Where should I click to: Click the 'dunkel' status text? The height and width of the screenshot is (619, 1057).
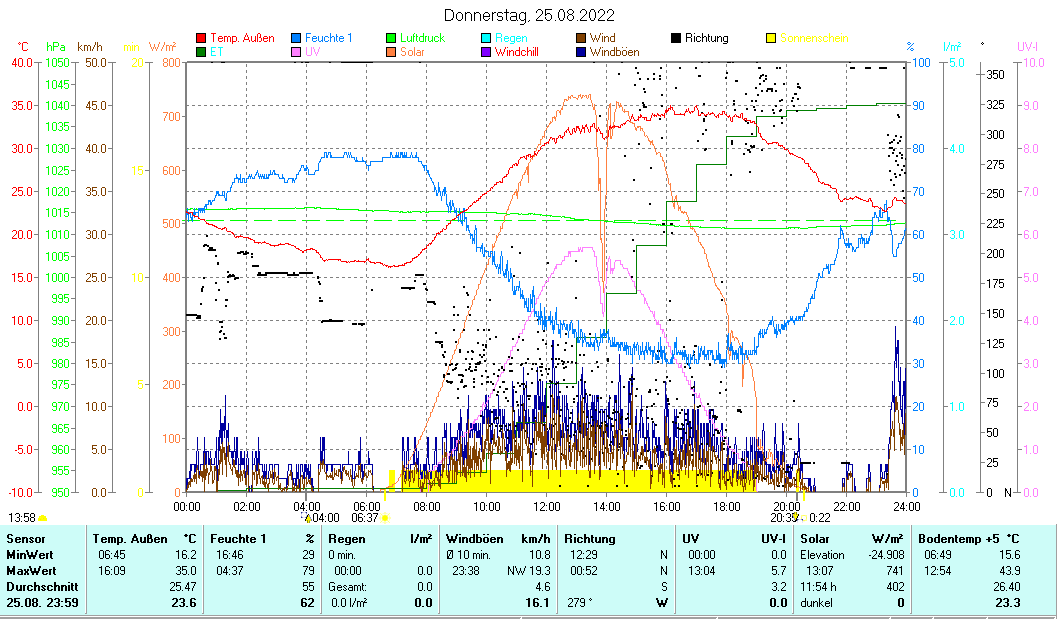pos(816,602)
